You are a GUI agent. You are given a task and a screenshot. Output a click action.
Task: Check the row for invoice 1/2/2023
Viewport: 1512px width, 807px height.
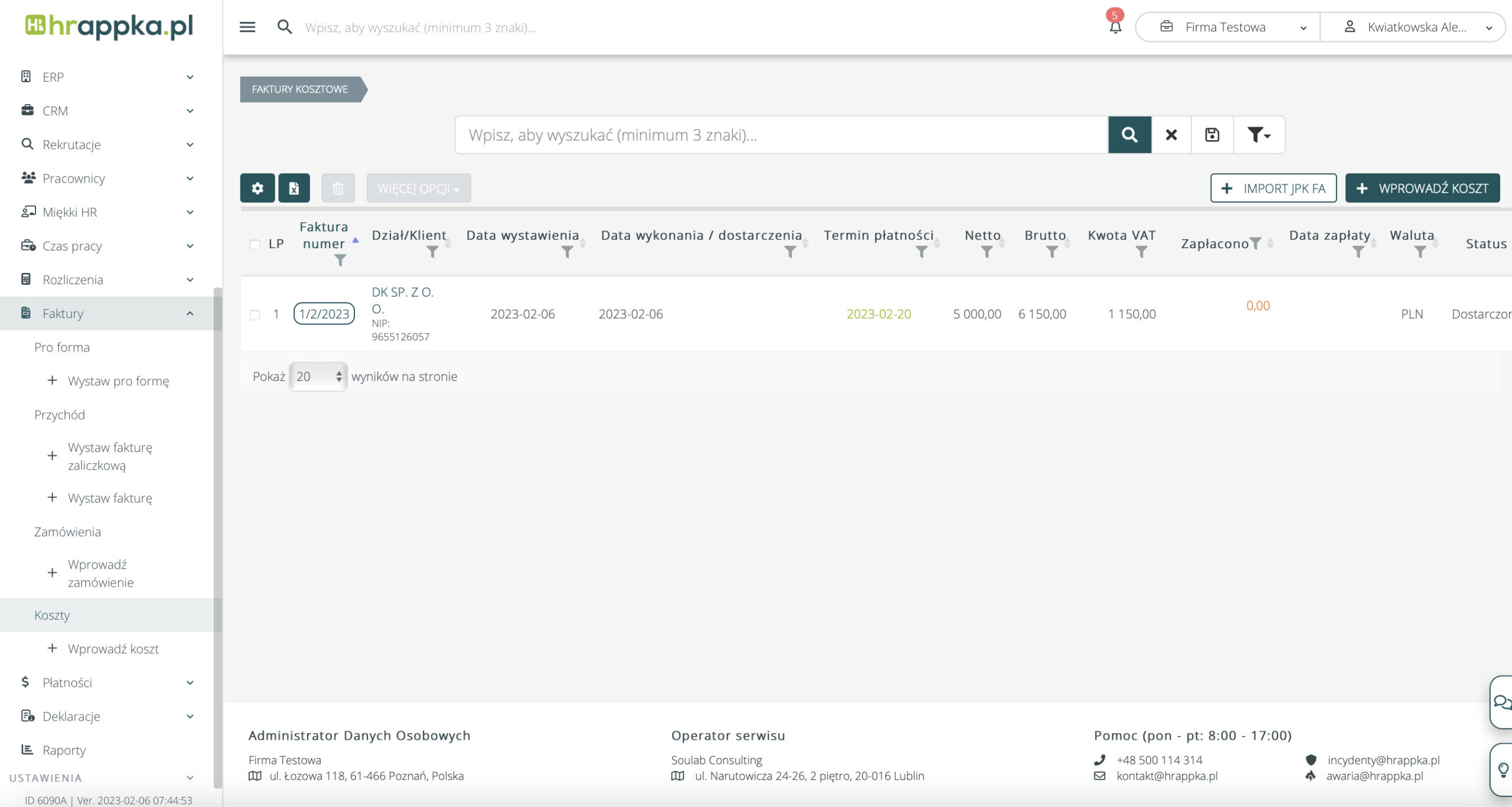255,315
